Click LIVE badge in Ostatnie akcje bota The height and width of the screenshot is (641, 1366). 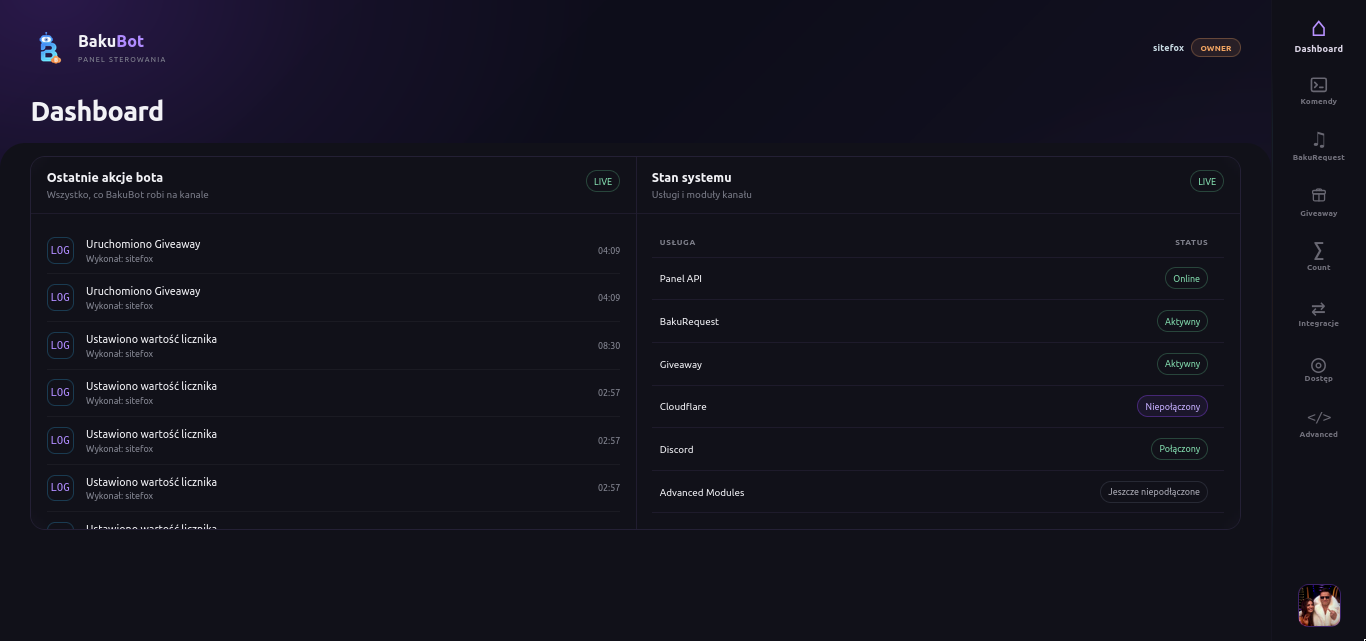tap(603, 181)
